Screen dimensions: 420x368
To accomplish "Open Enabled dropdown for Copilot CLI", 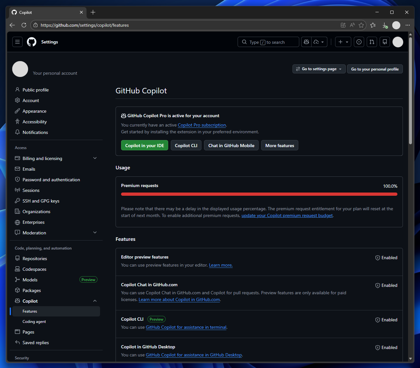I will pyautogui.click(x=386, y=320).
